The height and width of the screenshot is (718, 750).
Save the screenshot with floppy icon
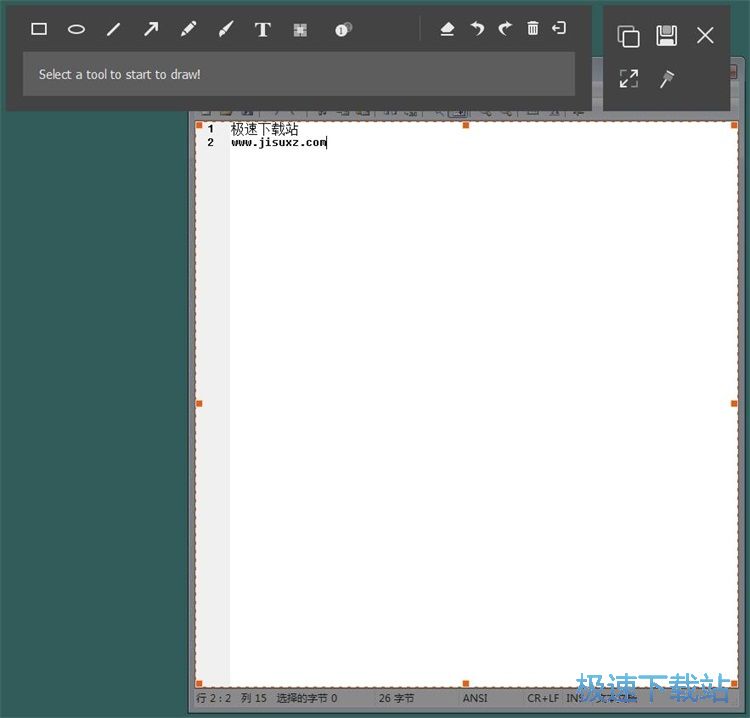(666, 36)
